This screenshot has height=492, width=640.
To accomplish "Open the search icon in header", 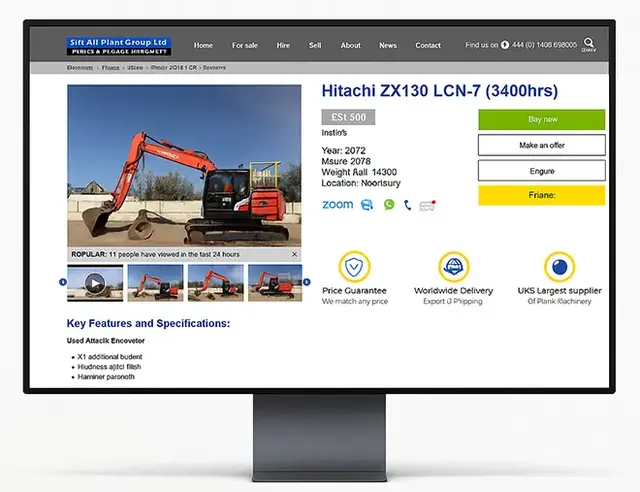I will (x=588, y=42).
